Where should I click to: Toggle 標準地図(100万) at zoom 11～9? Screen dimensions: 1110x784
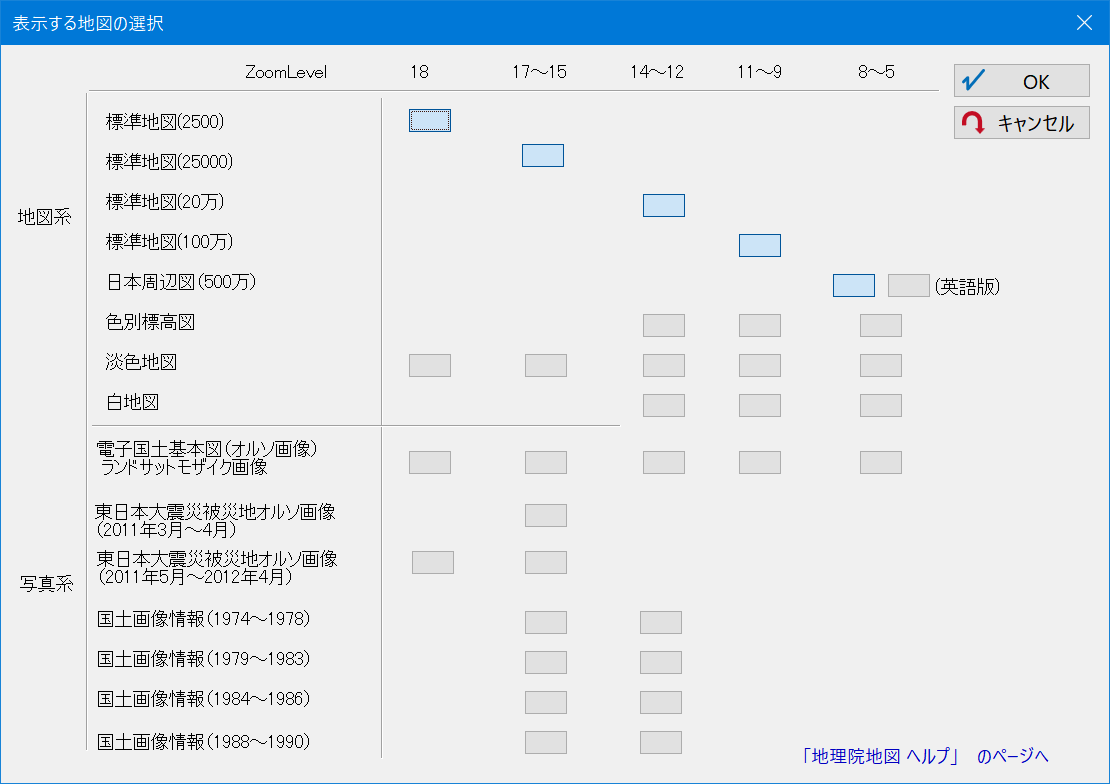click(x=760, y=245)
